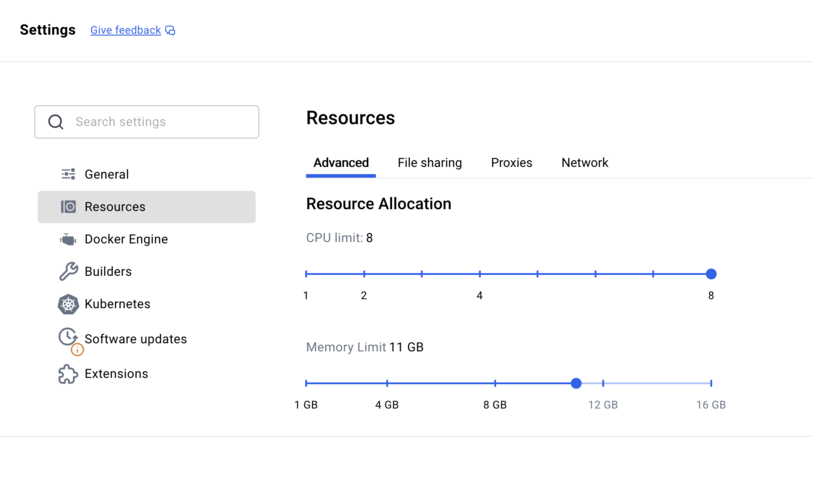This screenshot has width=813, height=485.
Task: Switch to the Advanced tab
Action: pyautogui.click(x=341, y=163)
